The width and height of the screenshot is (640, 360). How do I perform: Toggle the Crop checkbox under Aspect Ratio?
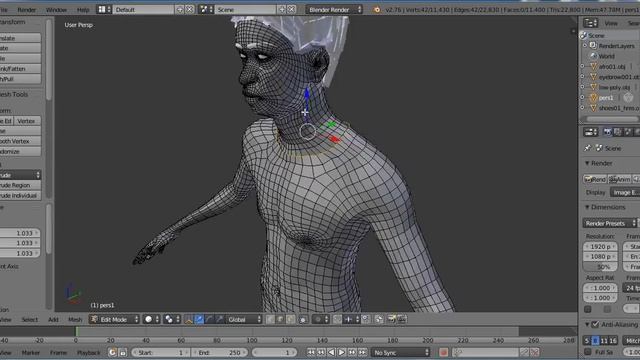[607, 309]
